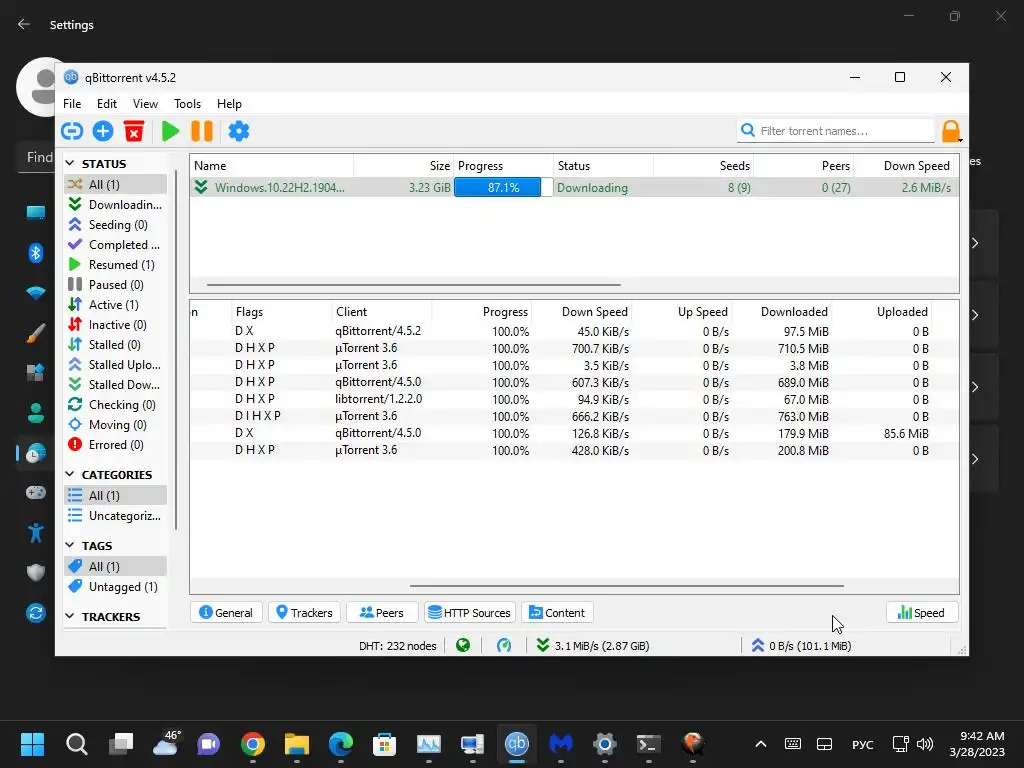The height and width of the screenshot is (768, 1024).
Task: Click back arrow in Settings window
Action: (24, 24)
